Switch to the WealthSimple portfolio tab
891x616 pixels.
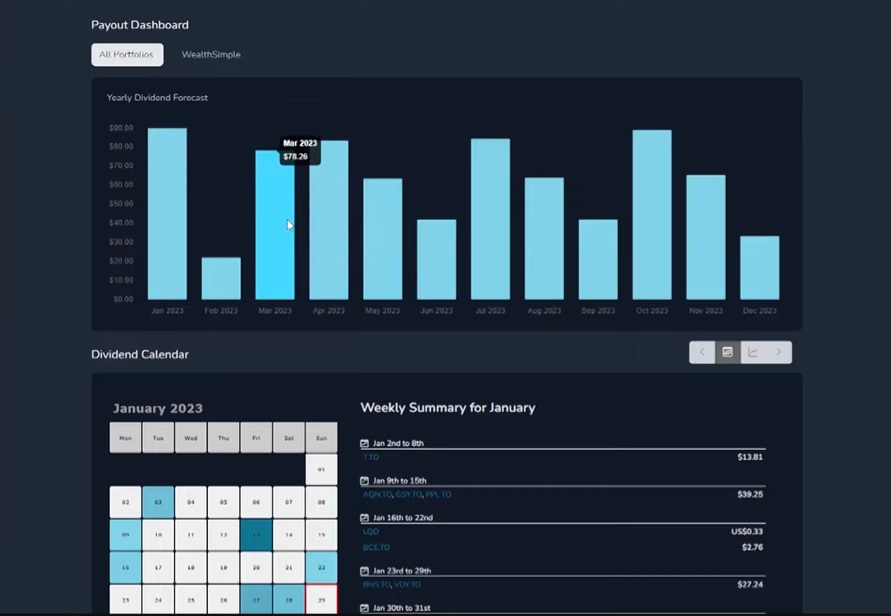coord(211,55)
